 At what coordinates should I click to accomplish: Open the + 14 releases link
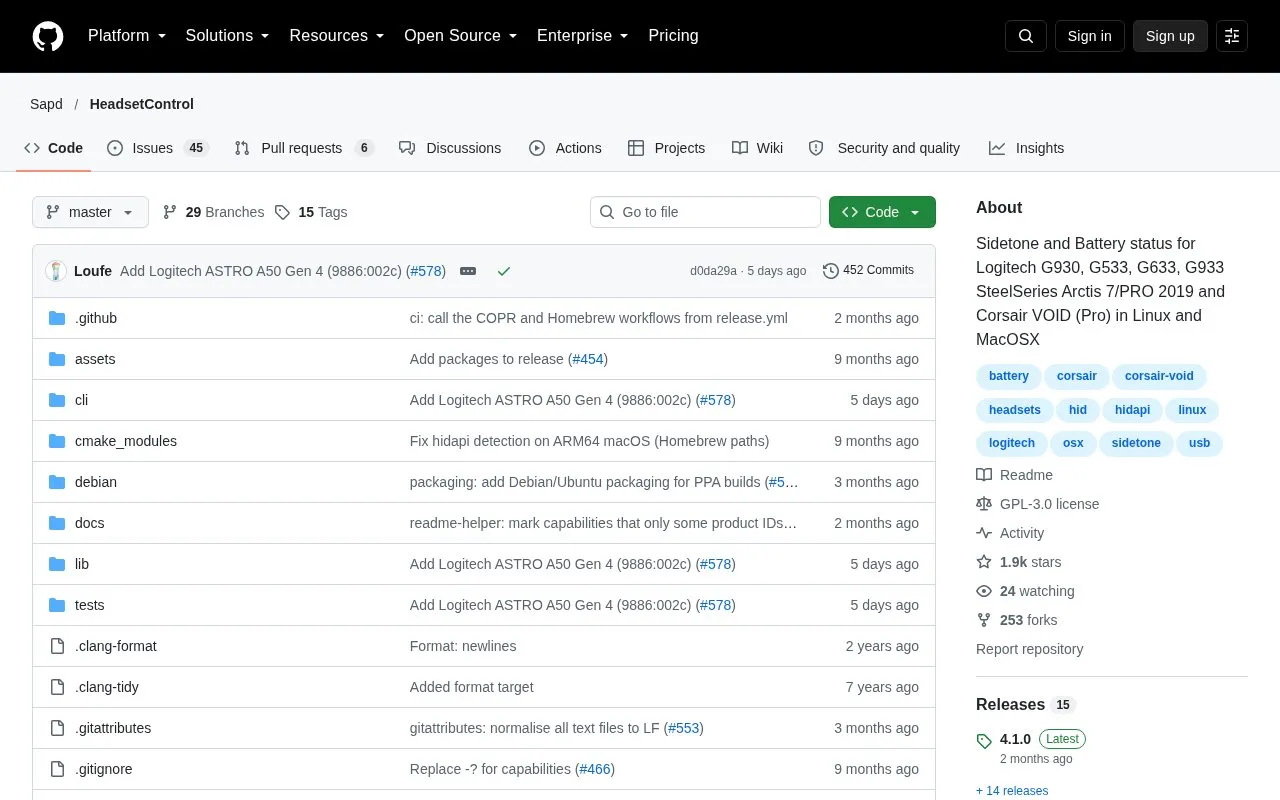click(1012, 791)
